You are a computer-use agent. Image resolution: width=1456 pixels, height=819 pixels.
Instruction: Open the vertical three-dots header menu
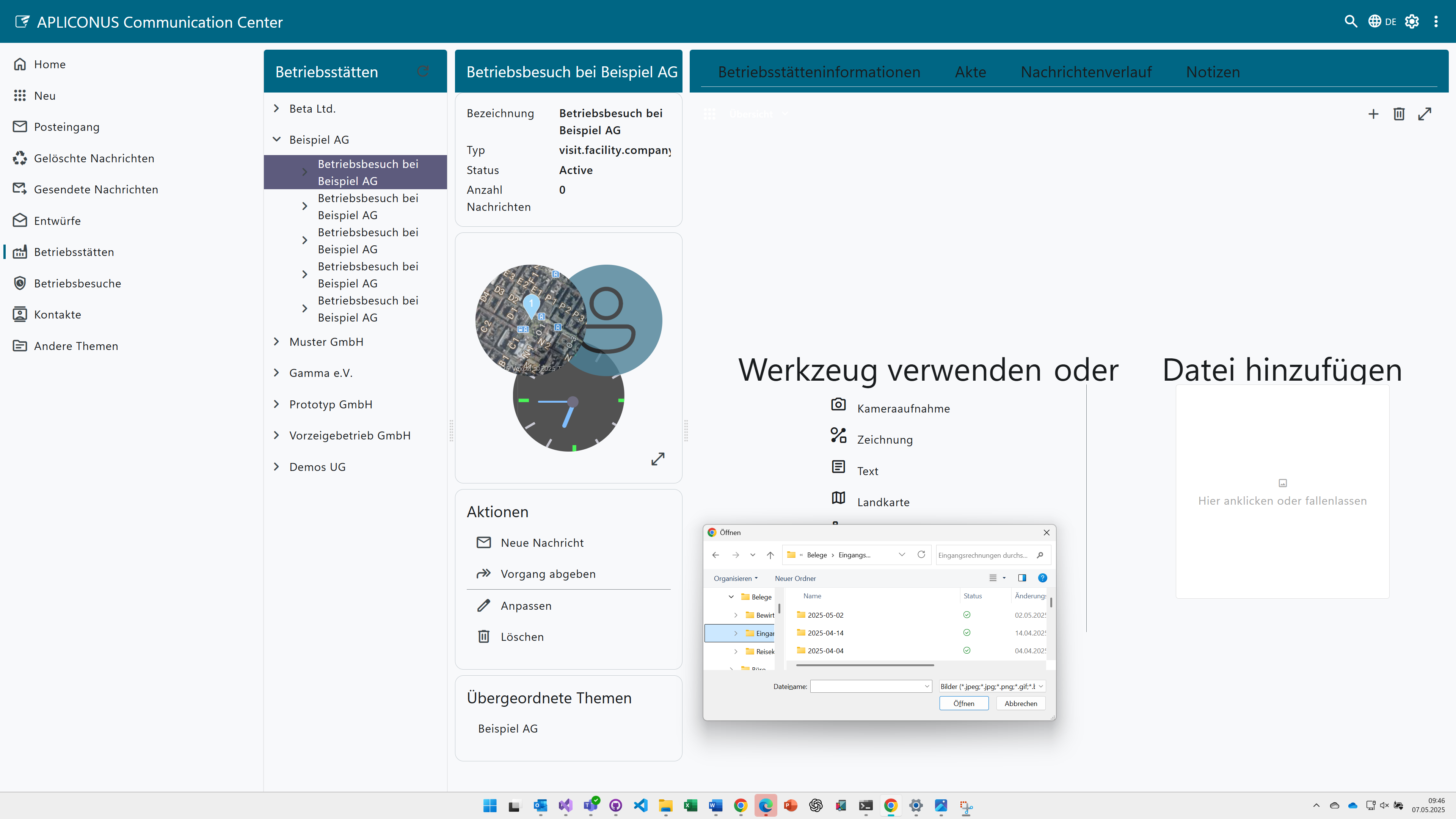(x=1436, y=22)
